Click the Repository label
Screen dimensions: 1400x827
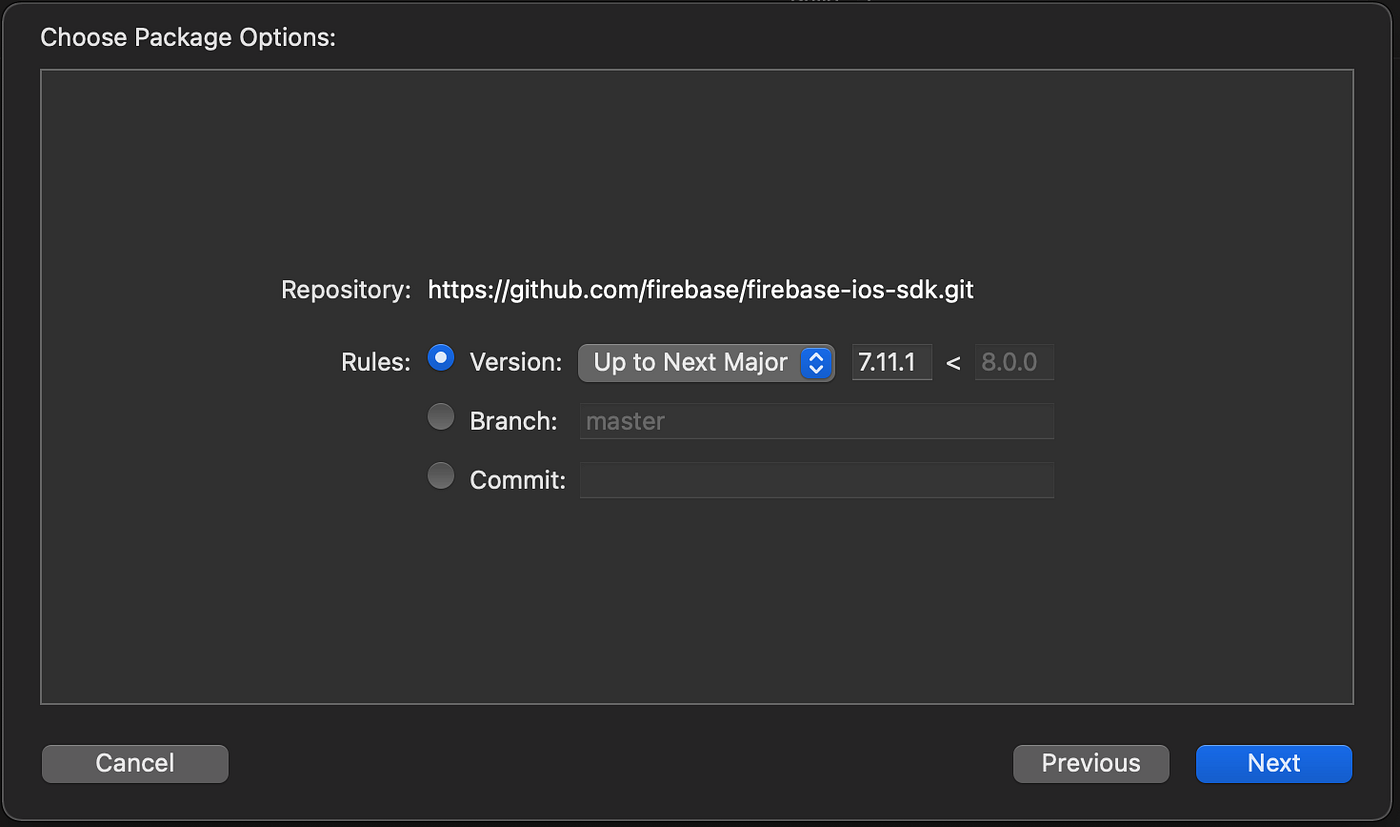click(x=345, y=289)
